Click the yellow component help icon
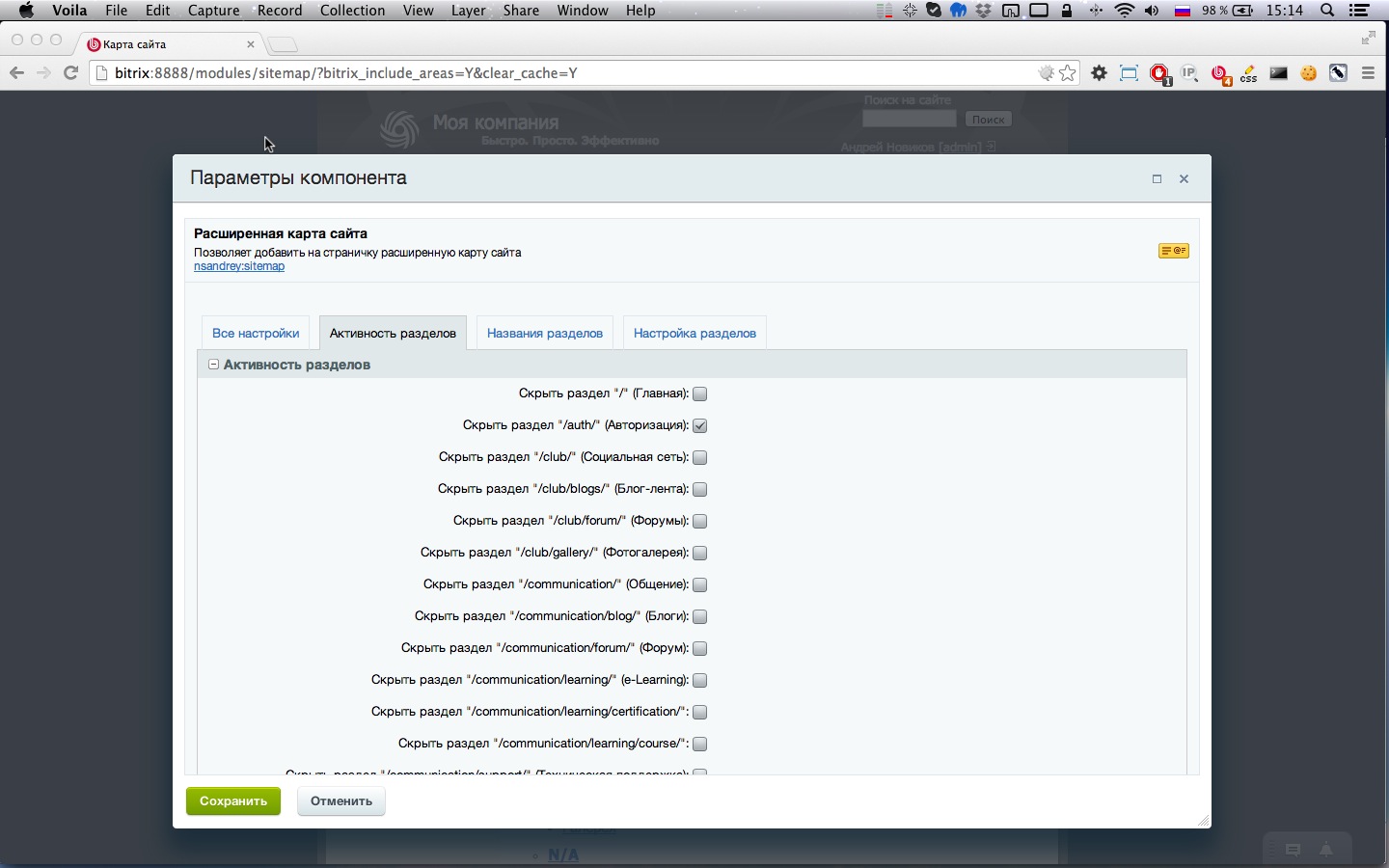 [x=1173, y=251]
